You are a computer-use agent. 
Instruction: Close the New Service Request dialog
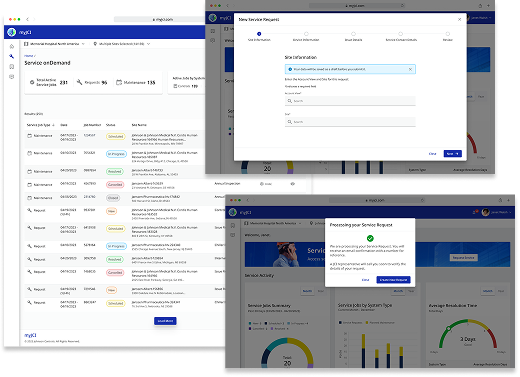[x=459, y=19]
